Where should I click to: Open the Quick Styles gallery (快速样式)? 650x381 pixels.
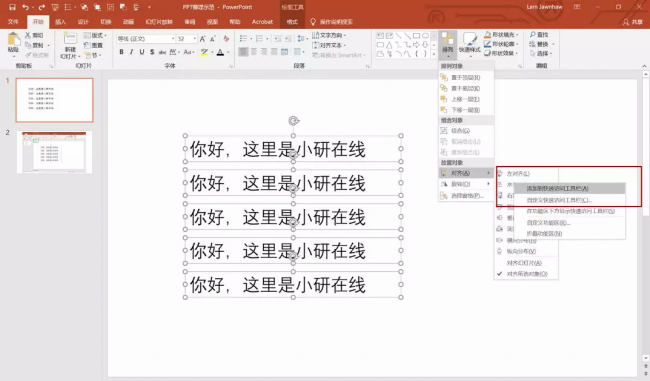(x=470, y=44)
